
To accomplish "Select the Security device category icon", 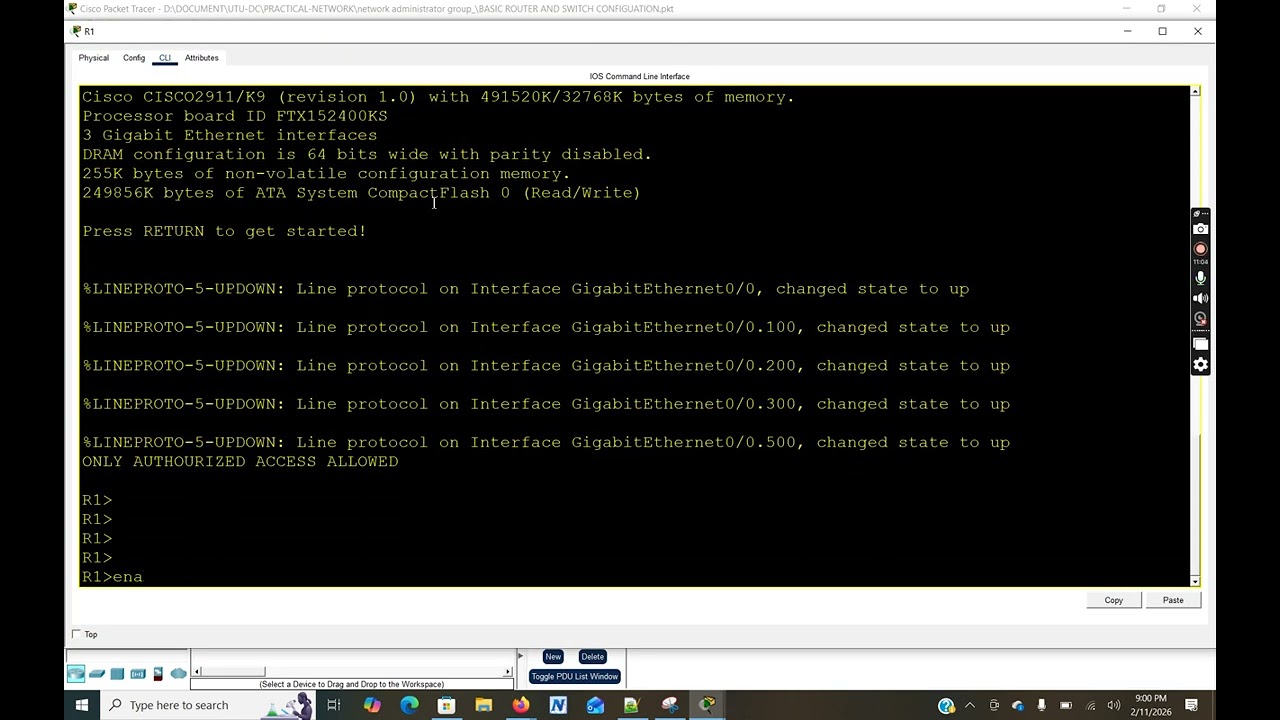I will [x=158, y=674].
